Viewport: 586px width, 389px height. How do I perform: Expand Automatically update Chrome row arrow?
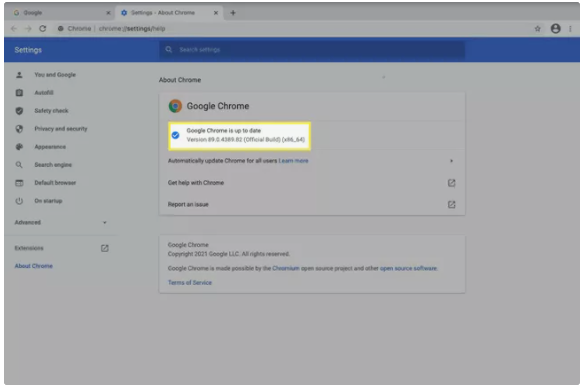pos(451,161)
